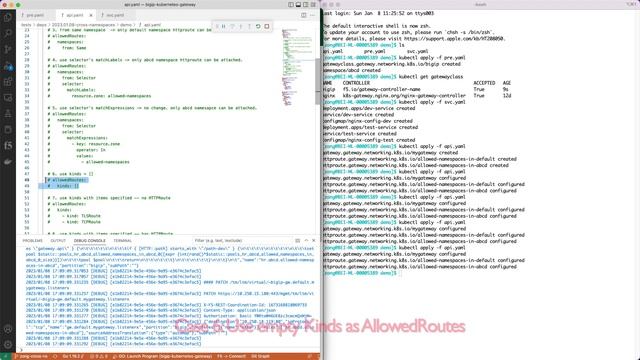Switch to the pre.yaml editor tab
640x360 pixels.
(35, 15)
